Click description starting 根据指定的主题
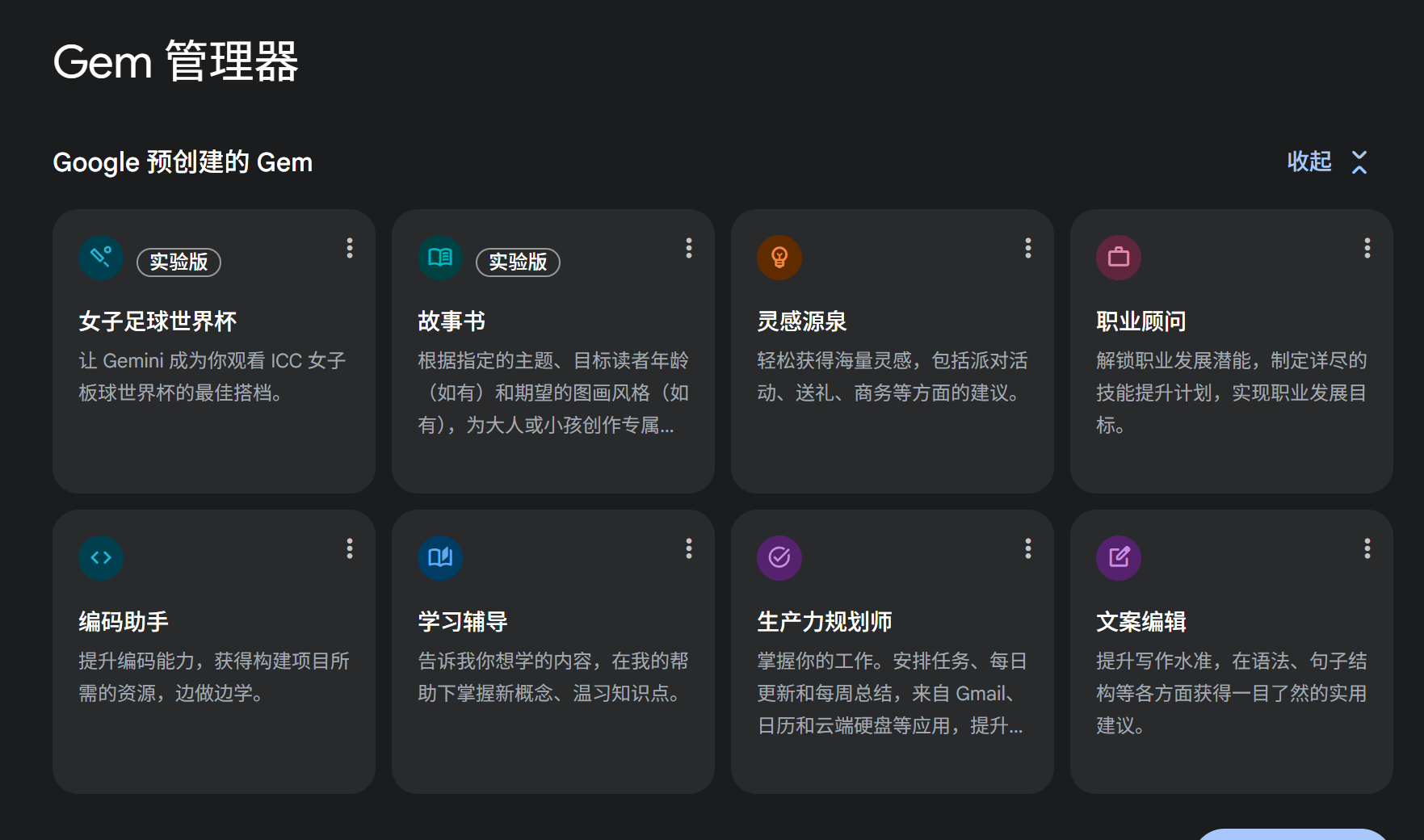Viewport: 1424px width, 840px height. 553,393
